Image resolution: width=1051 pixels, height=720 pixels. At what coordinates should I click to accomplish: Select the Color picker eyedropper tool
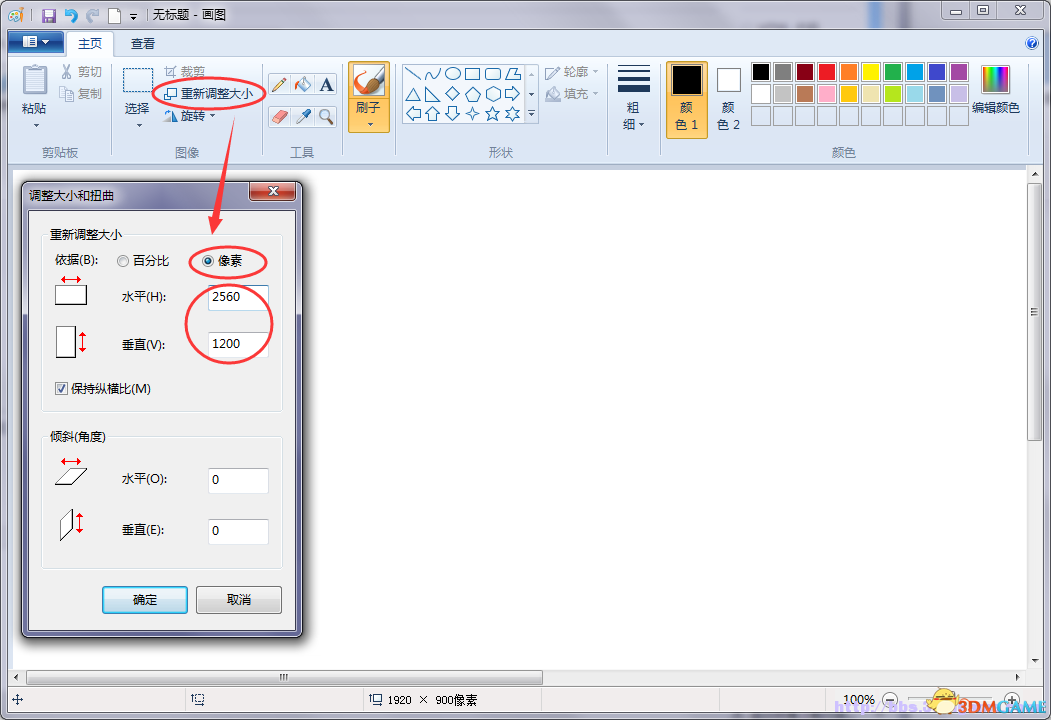pyautogui.click(x=303, y=117)
